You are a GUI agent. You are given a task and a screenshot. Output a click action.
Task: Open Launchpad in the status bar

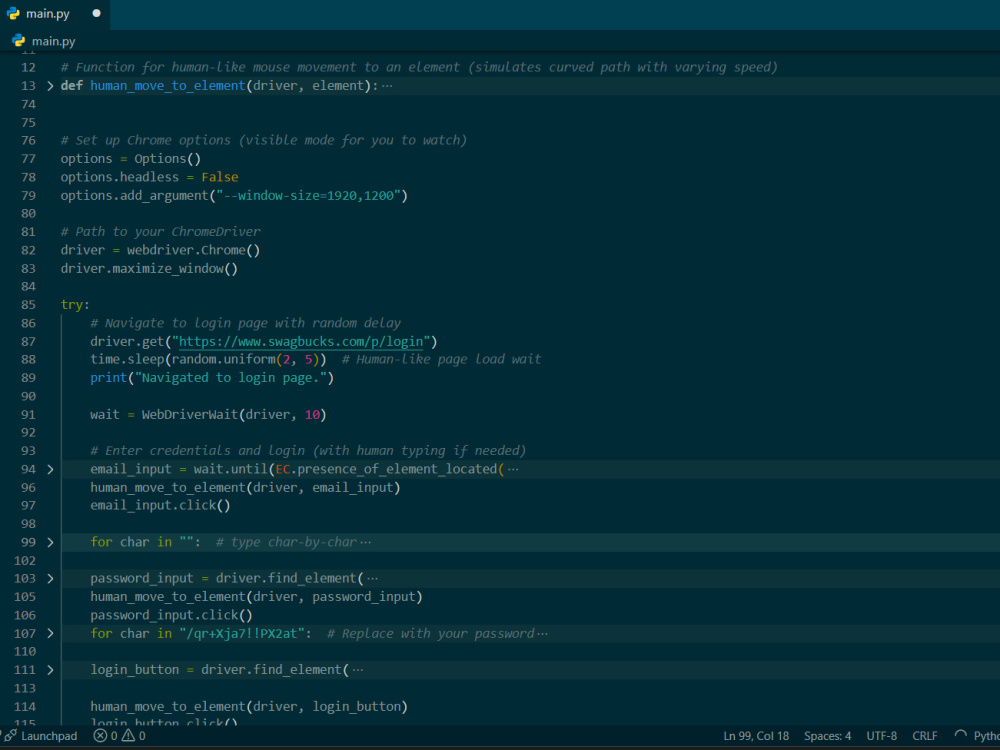49,736
